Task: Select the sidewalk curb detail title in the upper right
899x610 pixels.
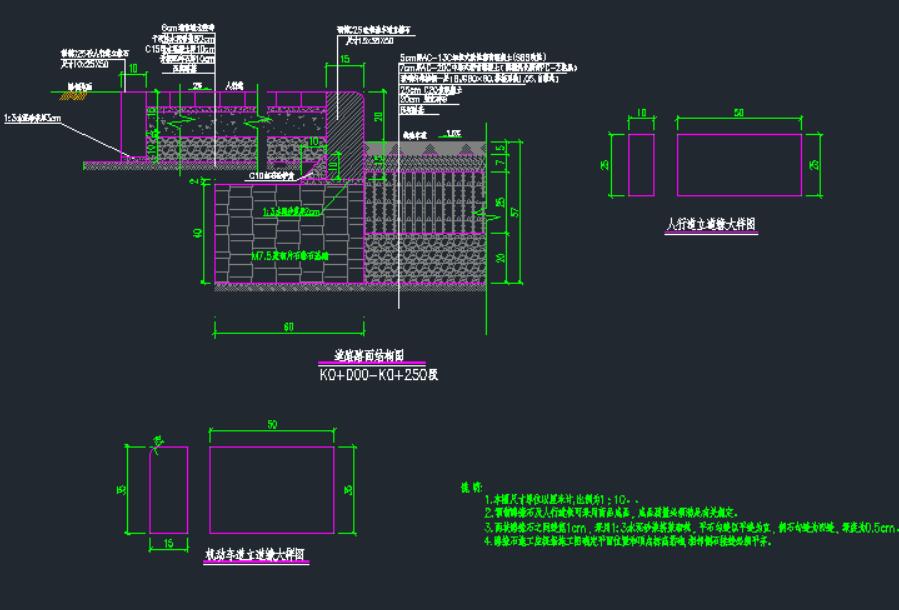Action: click(711, 226)
